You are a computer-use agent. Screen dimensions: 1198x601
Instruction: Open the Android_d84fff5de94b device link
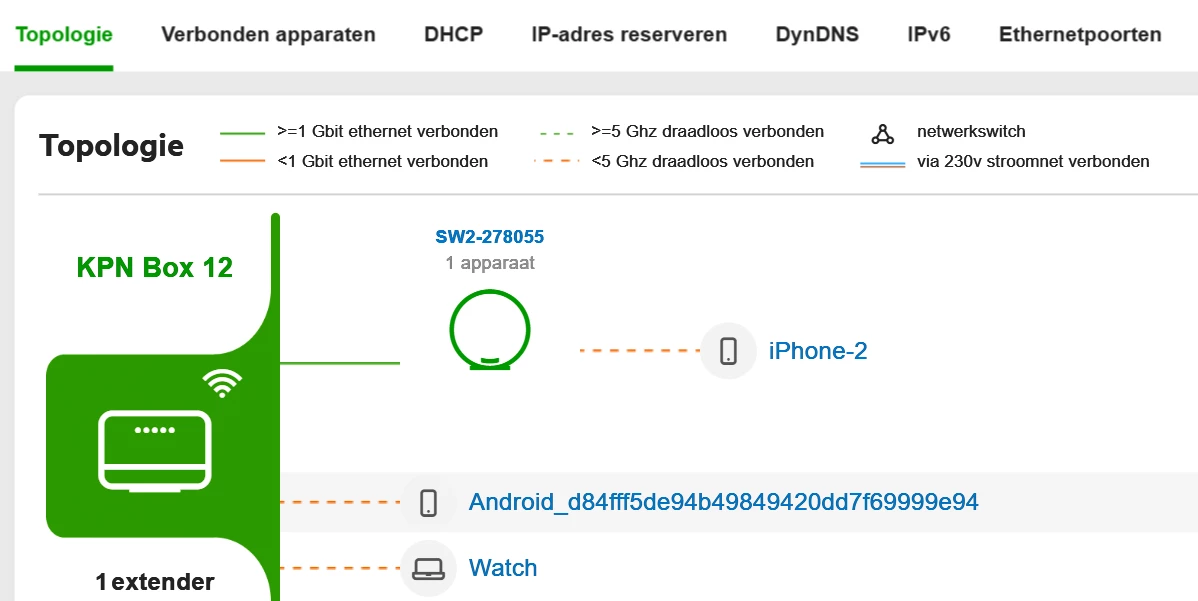(x=723, y=502)
